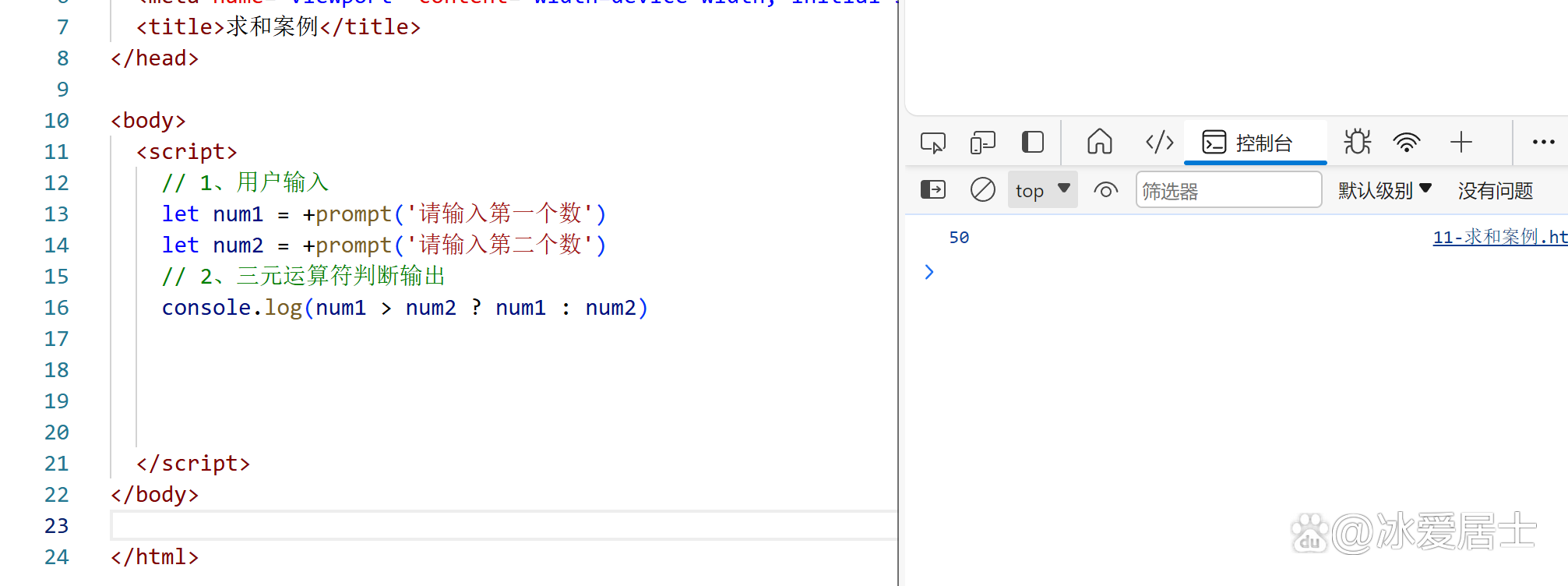
Task: Click line number 13 in gutter
Action: (x=56, y=214)
